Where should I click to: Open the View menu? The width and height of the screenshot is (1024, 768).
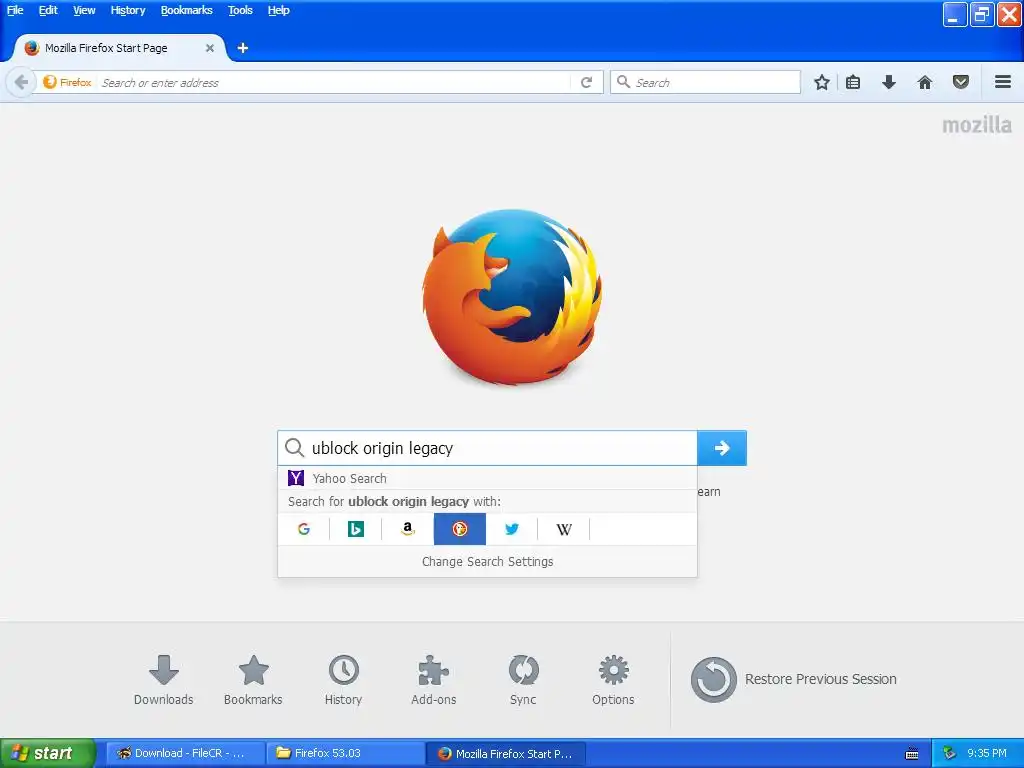pos(84,10)
